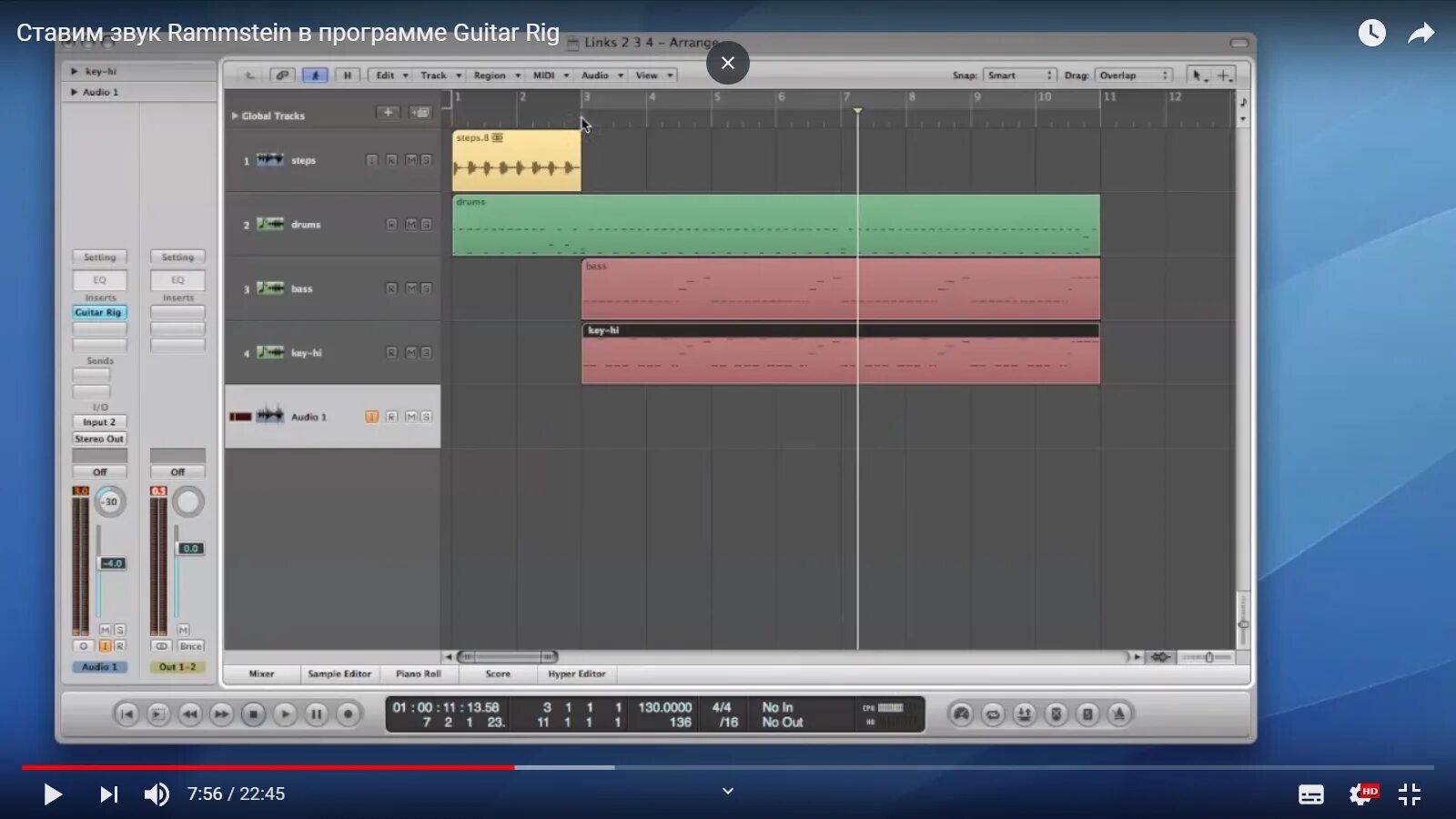This screenshot has height=819, width=1456.
Task: Click the back arrow in Arrange toolbar
Action: click(x=249, y=76)
